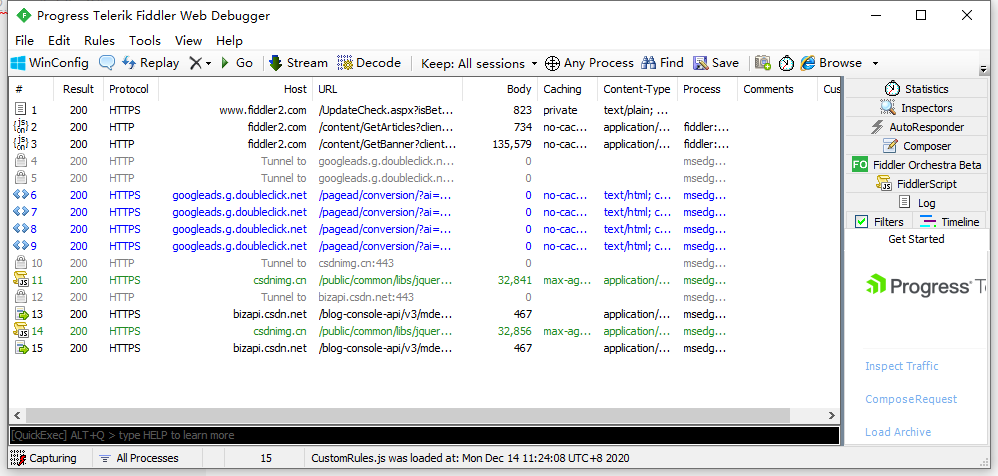Open the Keep: All sessions dropdown

click(479, 64)
